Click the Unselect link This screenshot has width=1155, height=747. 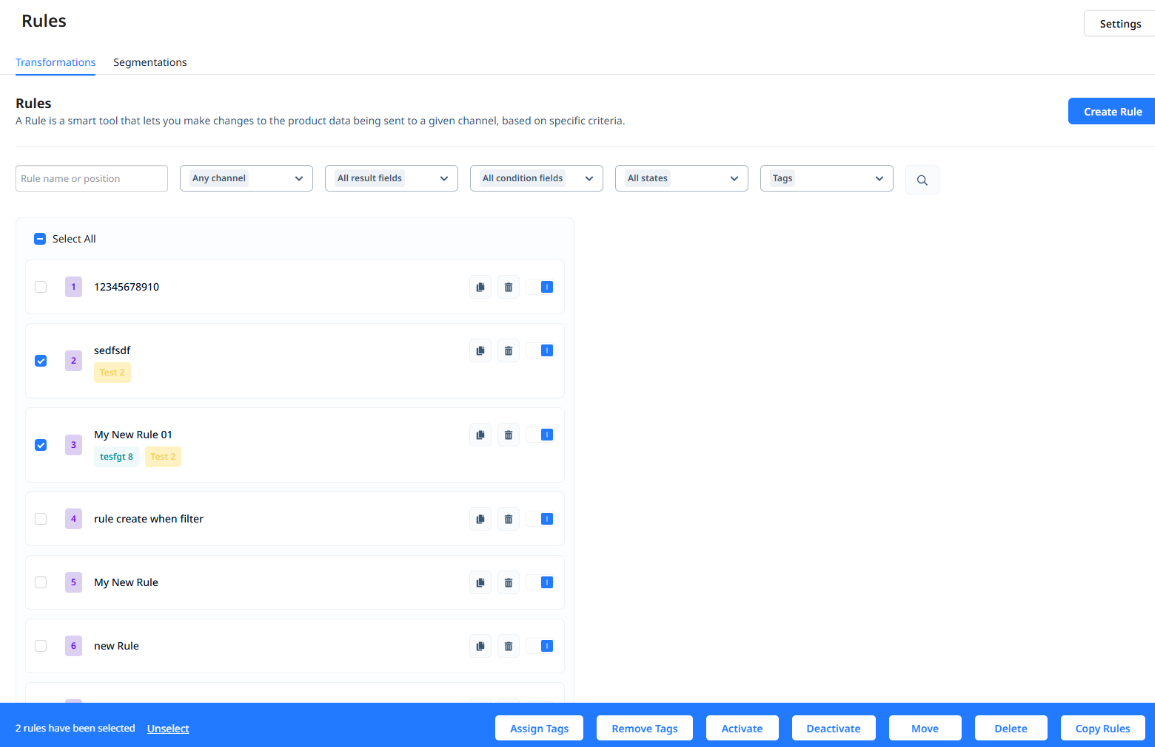168,729
